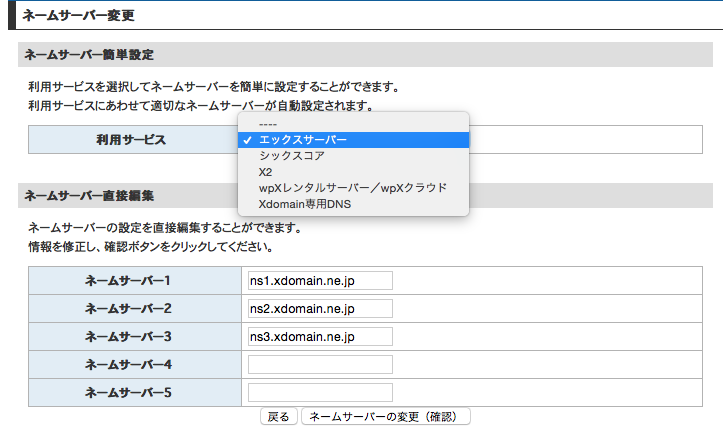Click the line ending 簡単に設定することができます
724x428 pixels.
[214, 87]
